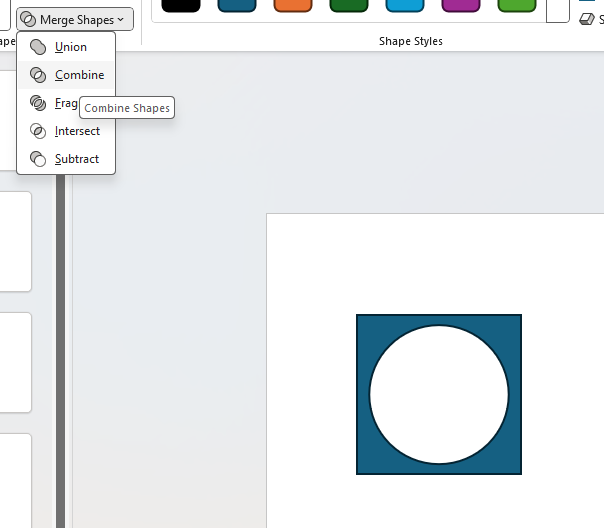Go to the third slide thumbnail
The image size is (604, 528).
click(x=15, y=480)
